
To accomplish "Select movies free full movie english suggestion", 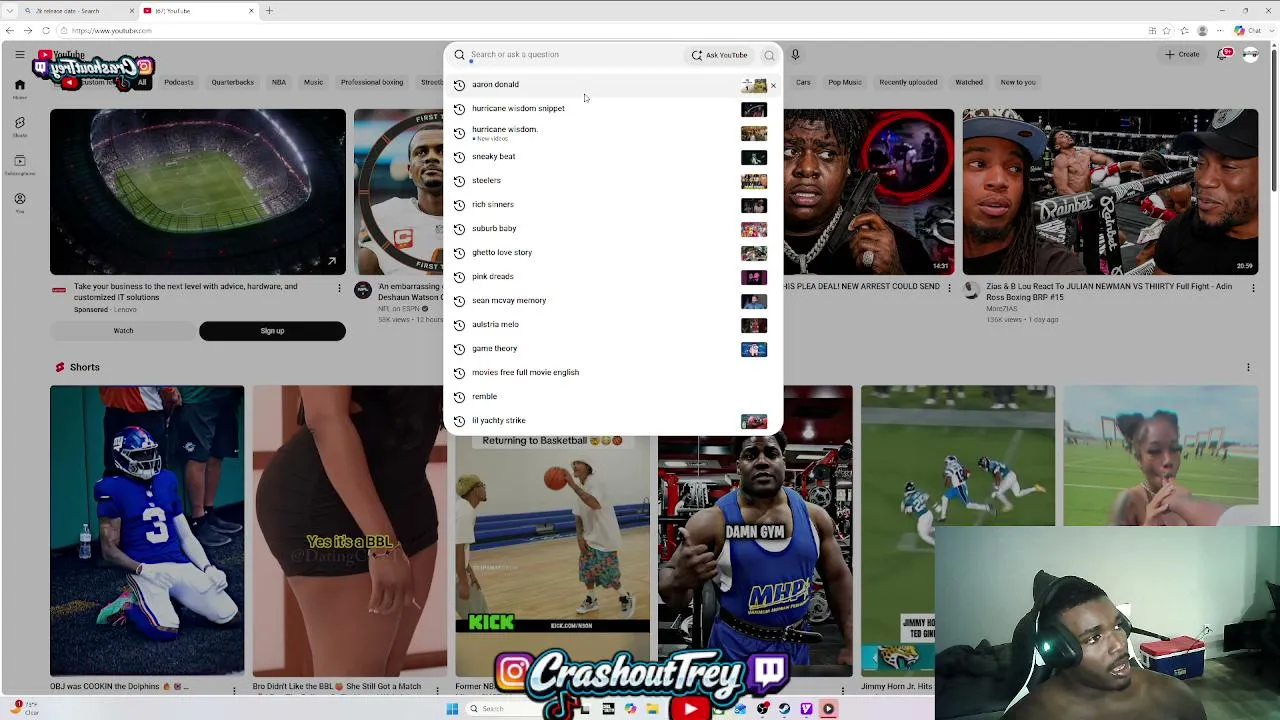I will click(x=611, y=373).
